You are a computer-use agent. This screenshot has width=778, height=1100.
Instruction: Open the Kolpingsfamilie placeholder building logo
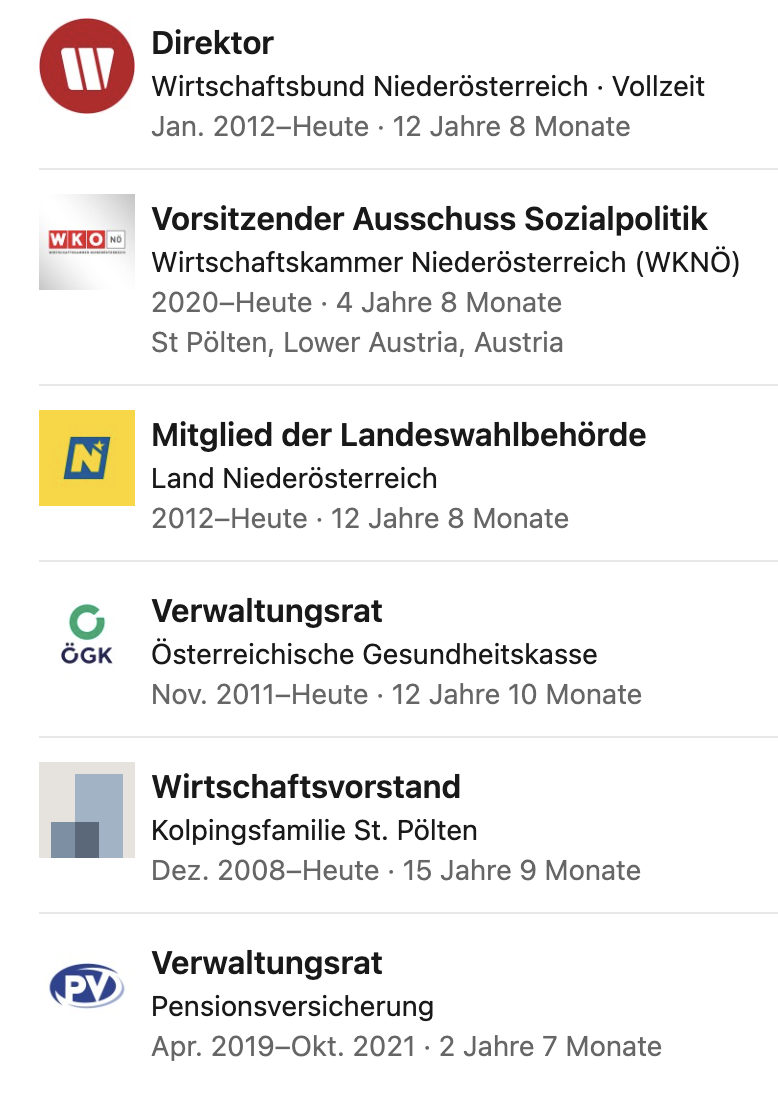click(87, 810)
